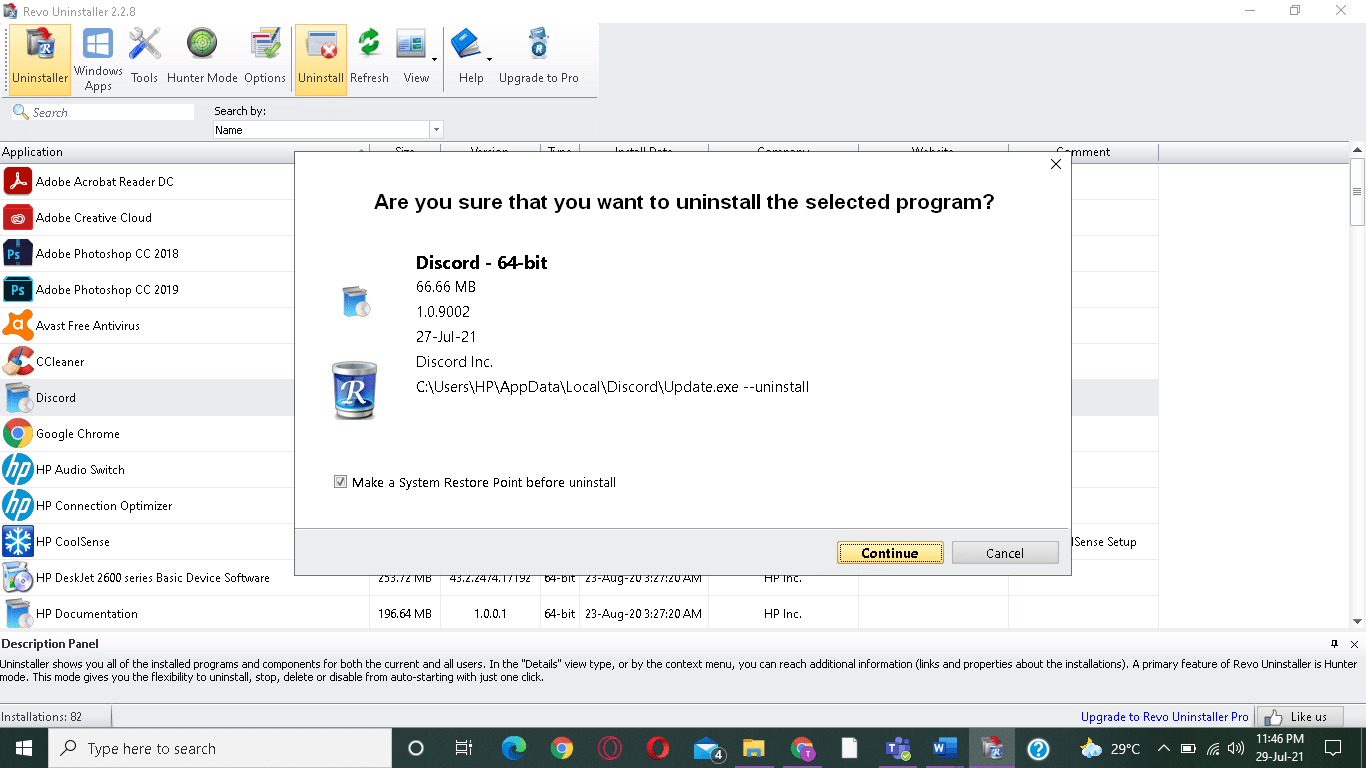The image size is (1366, 768).
Task: Cancel the Discord uninstall dialog
Action: tap(1004, 552)
